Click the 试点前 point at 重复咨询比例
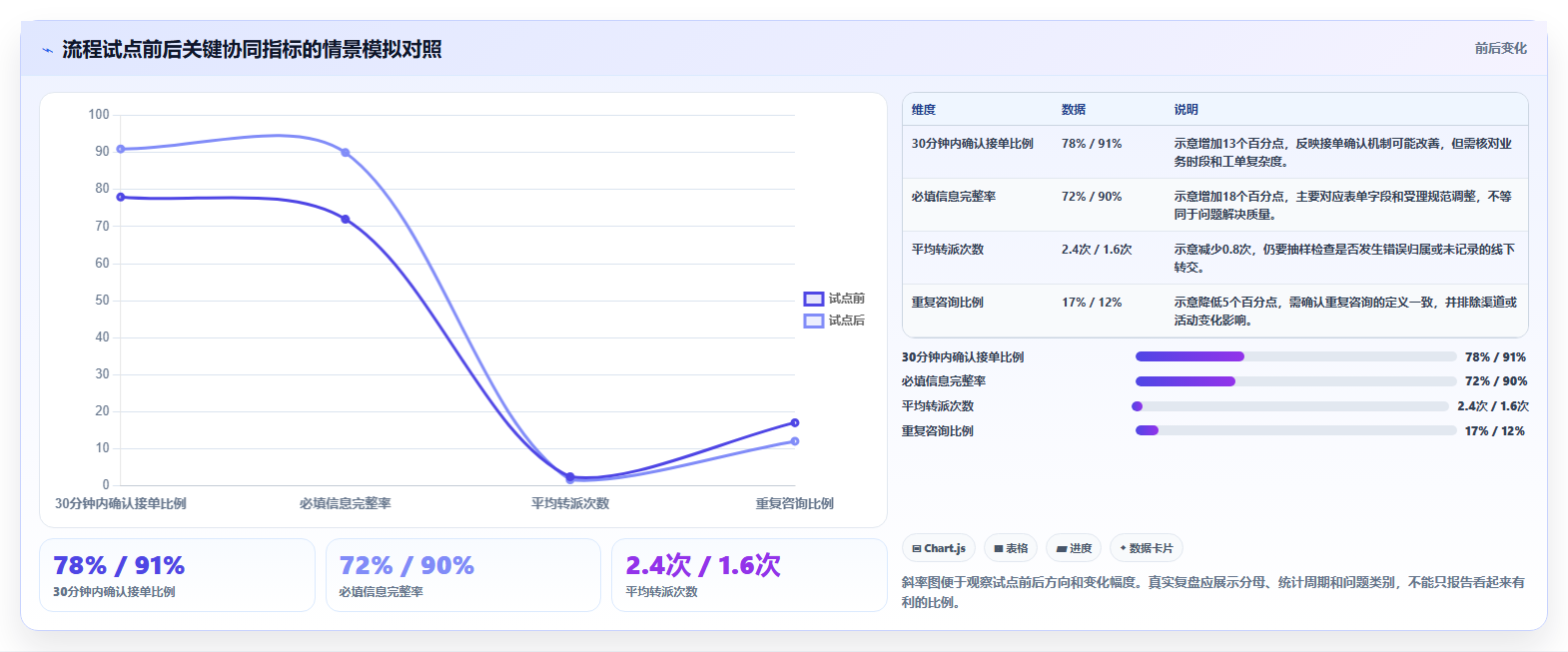 tap(795, 422)
